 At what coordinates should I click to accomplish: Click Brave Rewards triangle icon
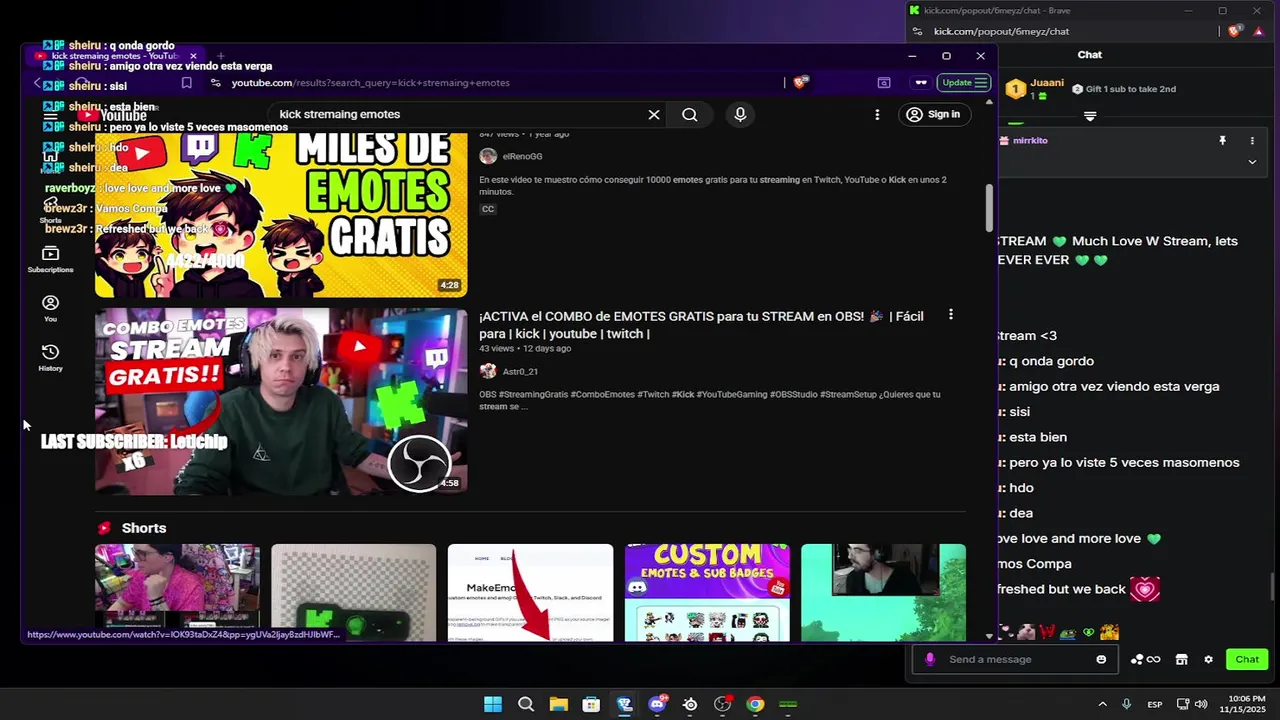click(1258, 32)
